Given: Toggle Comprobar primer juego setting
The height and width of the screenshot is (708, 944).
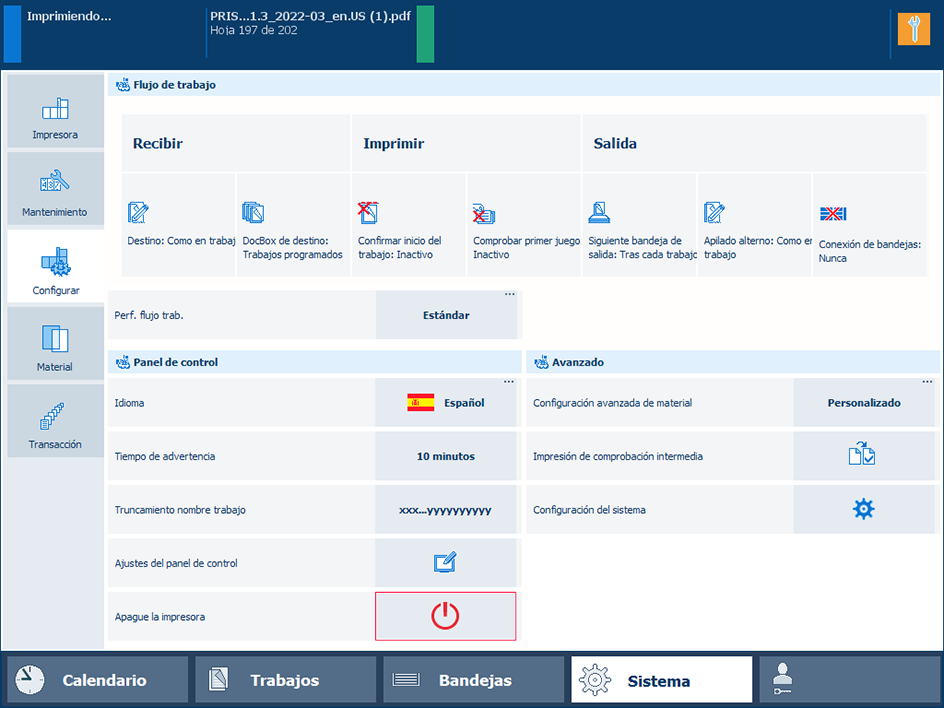Looking at the screenshot, I should click(x=524, y=225).
